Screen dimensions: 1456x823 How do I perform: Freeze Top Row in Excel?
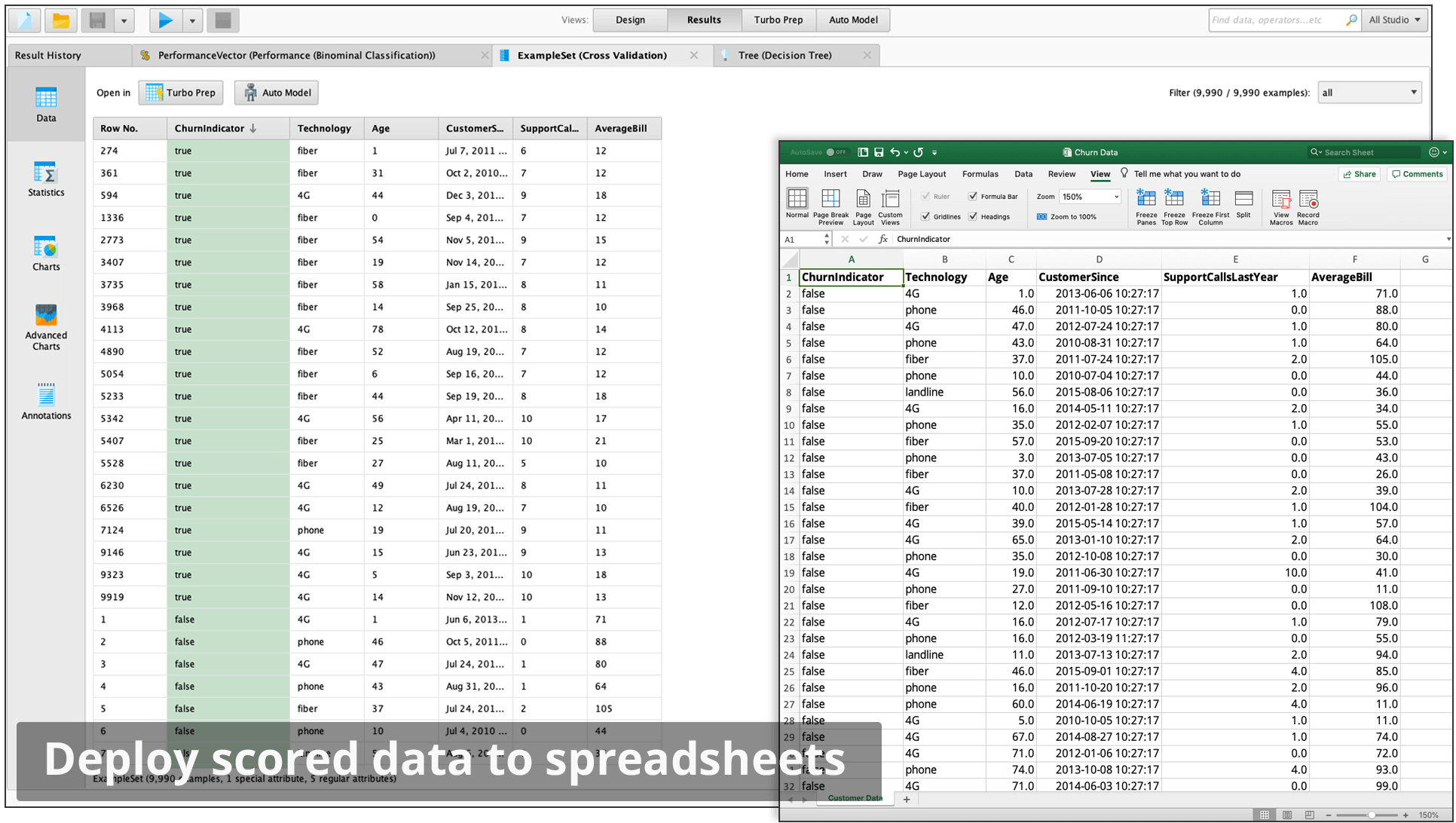pos(1173,205)
